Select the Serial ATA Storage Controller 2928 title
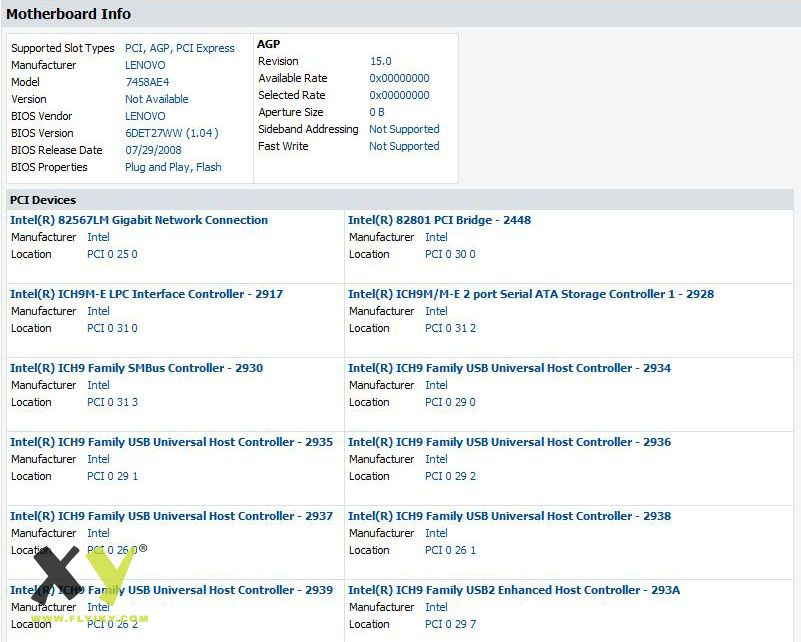Screen dimensions: 801x642 pos(531,294)
